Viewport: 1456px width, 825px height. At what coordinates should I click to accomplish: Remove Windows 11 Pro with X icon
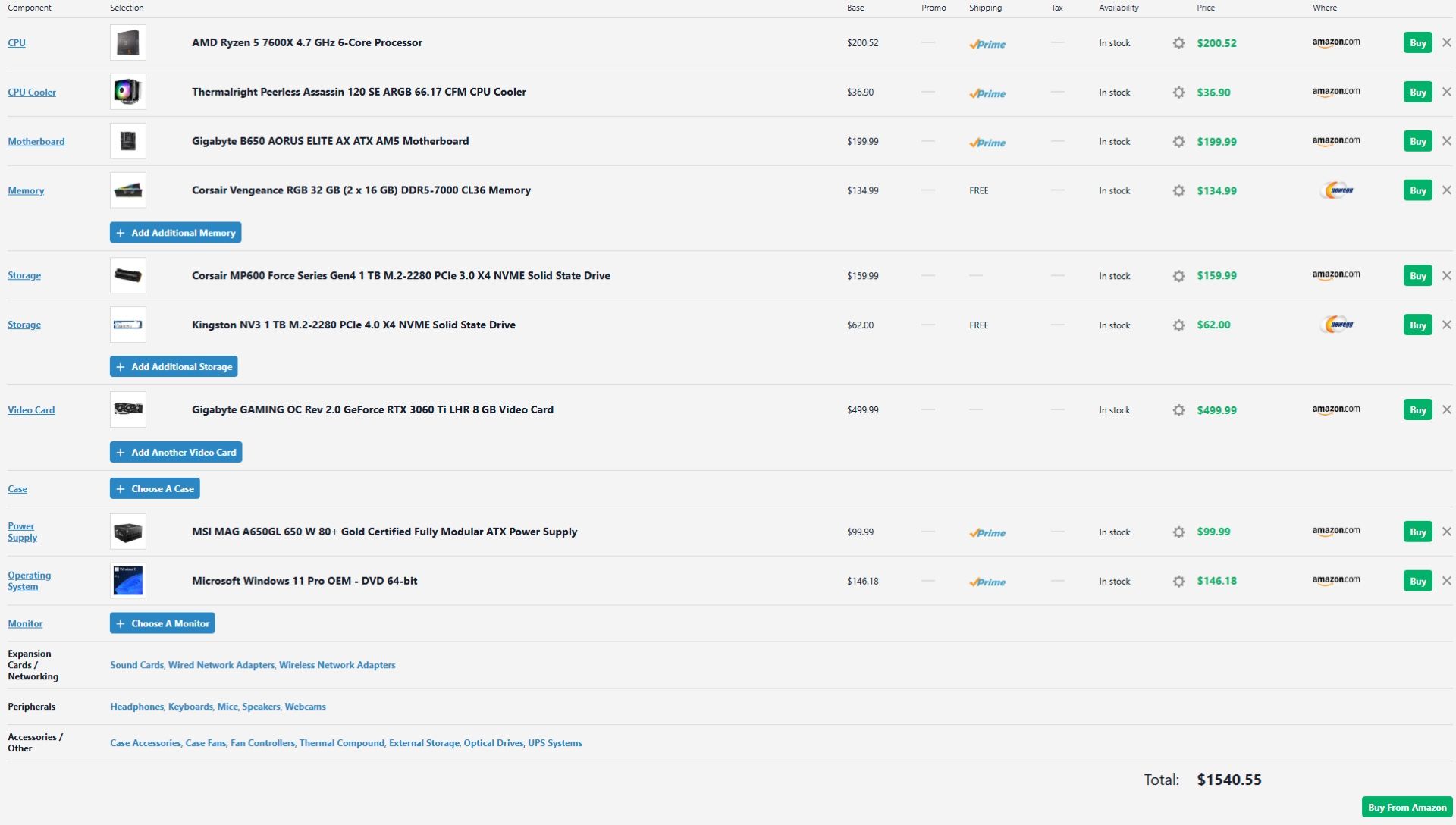pyautogui.click(x=1446, y=582)
